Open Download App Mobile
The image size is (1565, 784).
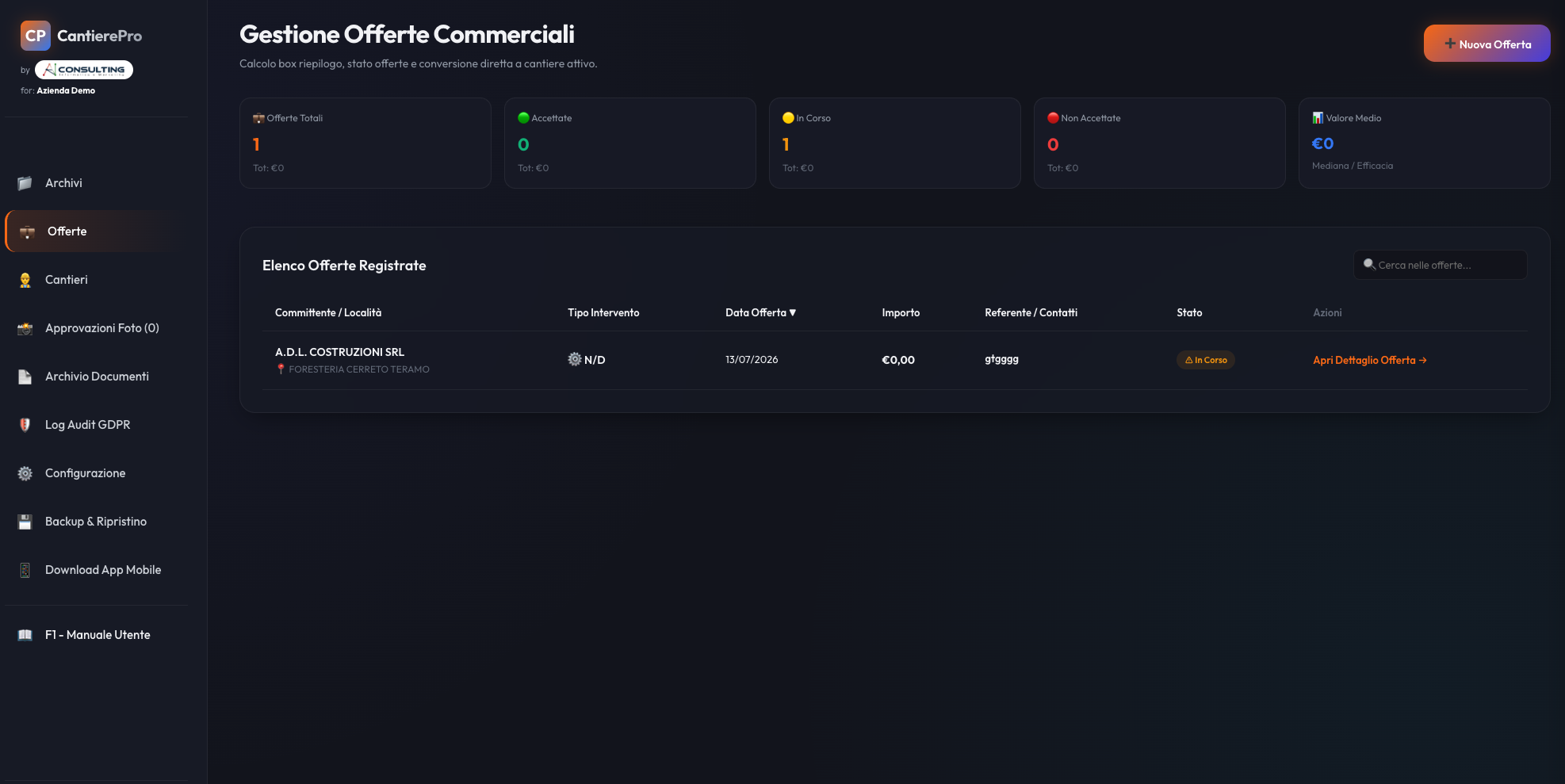point(97,570)
